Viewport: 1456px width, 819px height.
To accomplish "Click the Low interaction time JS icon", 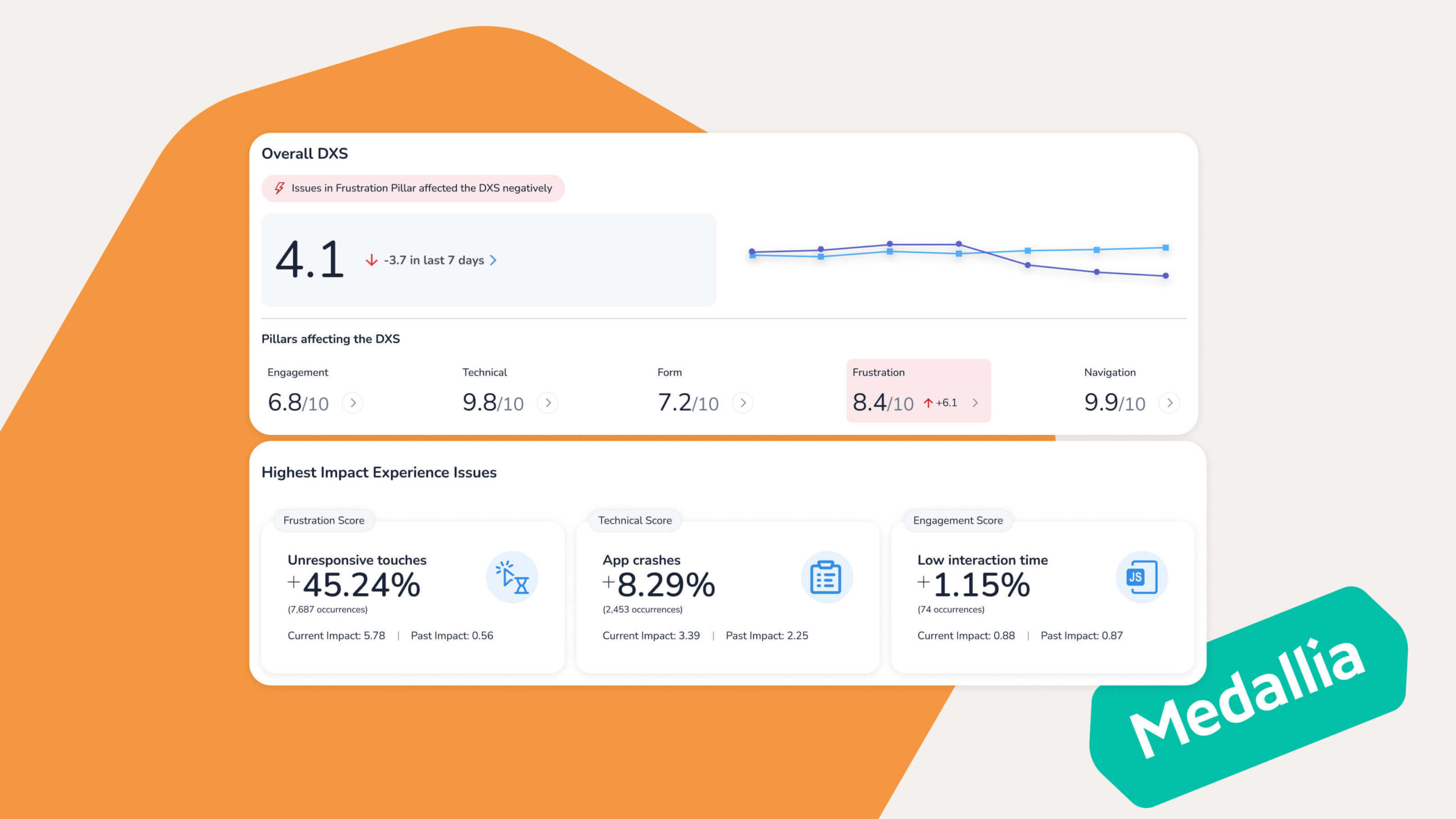I will pos(1141,577).
